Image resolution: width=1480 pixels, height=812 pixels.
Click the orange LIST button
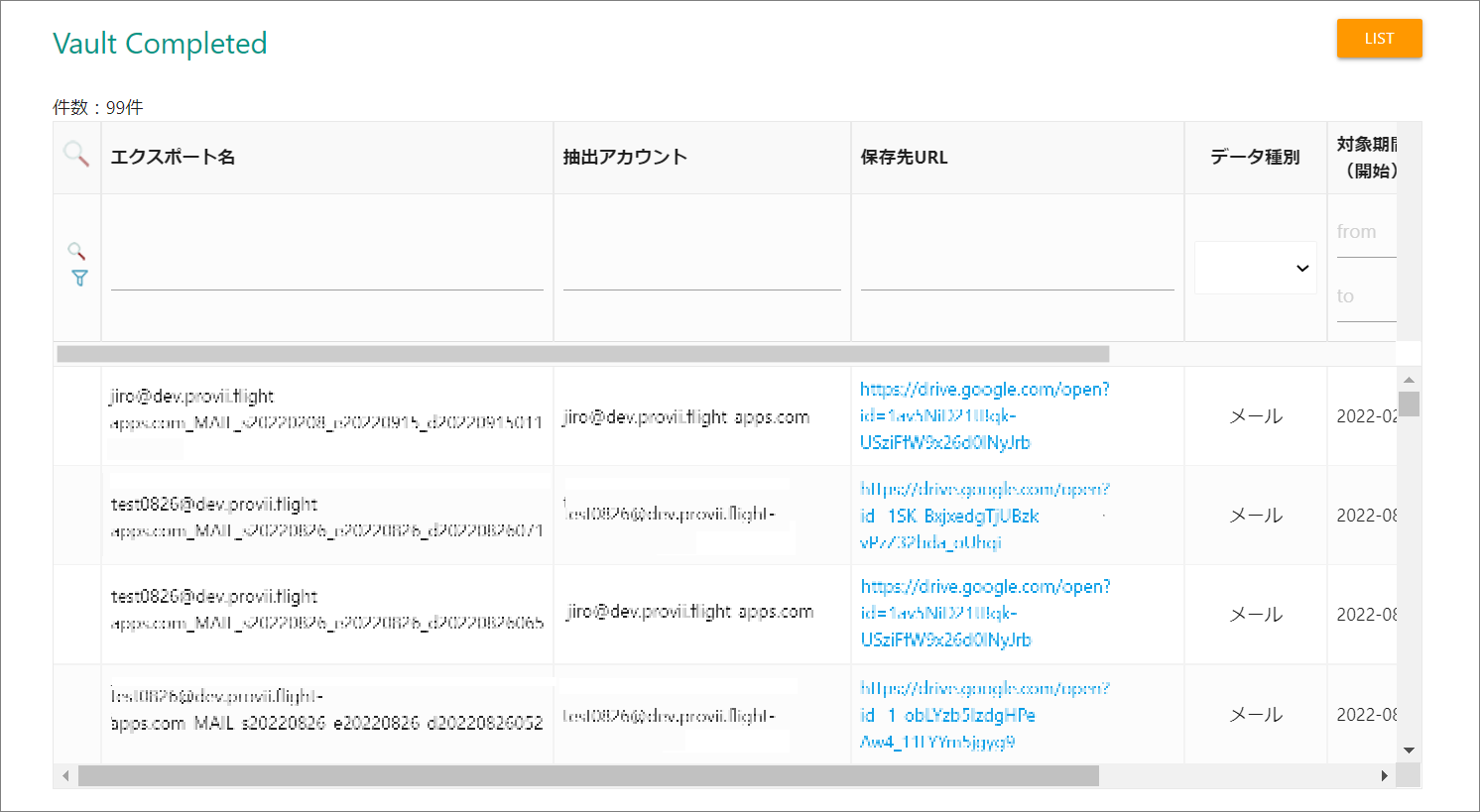1379,39
